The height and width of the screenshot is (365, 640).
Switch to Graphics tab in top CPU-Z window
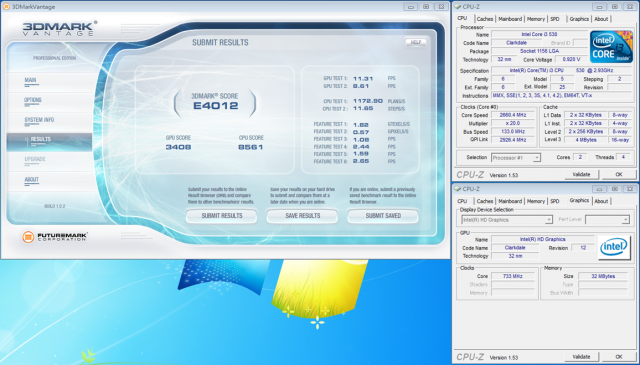tap(579, 19)
